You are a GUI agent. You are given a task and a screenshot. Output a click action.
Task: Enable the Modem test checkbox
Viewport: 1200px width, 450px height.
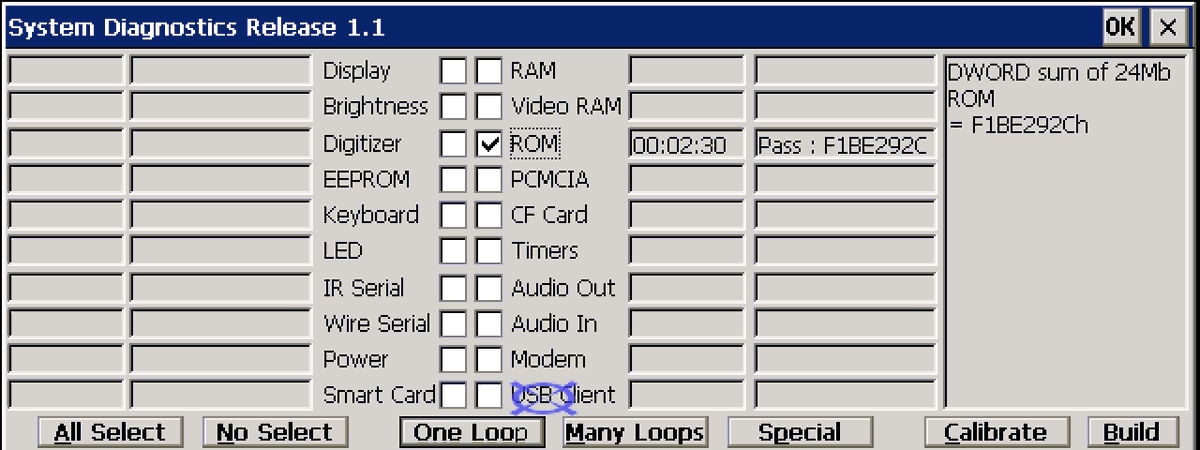[489, 359]
